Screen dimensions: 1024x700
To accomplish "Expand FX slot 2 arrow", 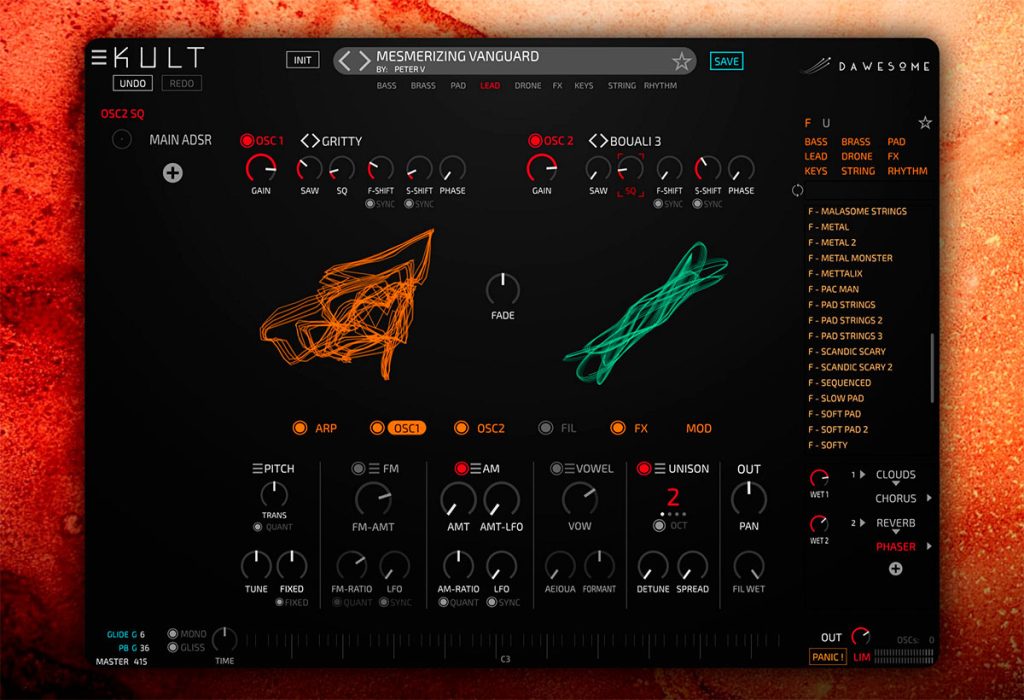I will coord(863,523).
